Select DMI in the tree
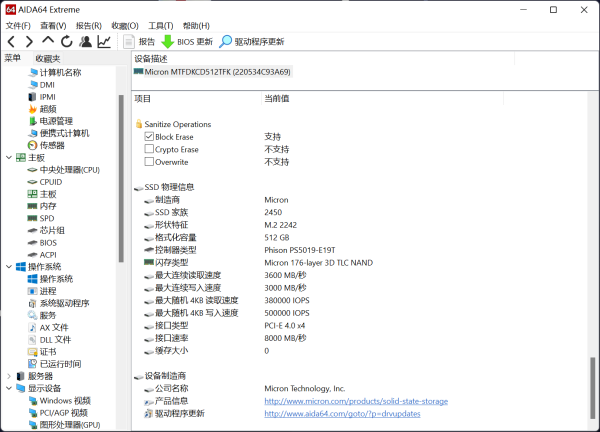600x432 pixels. (x=41, y=85)
